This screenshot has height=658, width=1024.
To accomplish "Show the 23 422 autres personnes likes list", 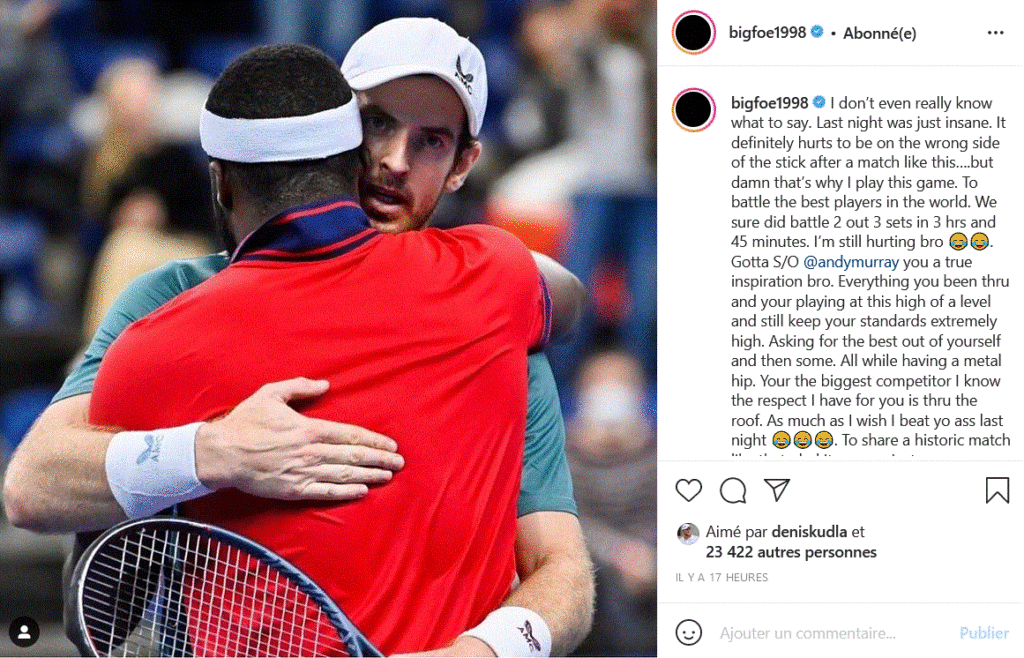I will click(791, 552).
